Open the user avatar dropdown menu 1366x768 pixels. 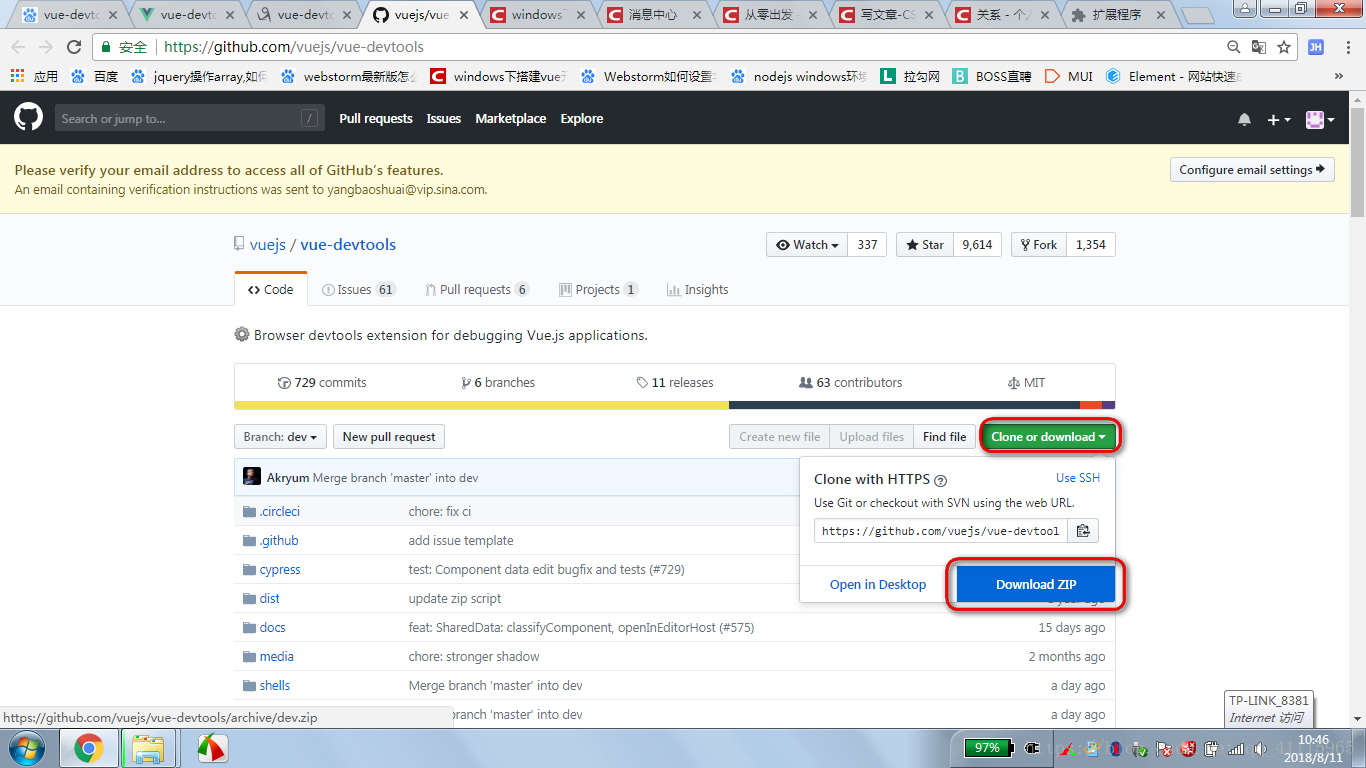tap(1320, 119)
